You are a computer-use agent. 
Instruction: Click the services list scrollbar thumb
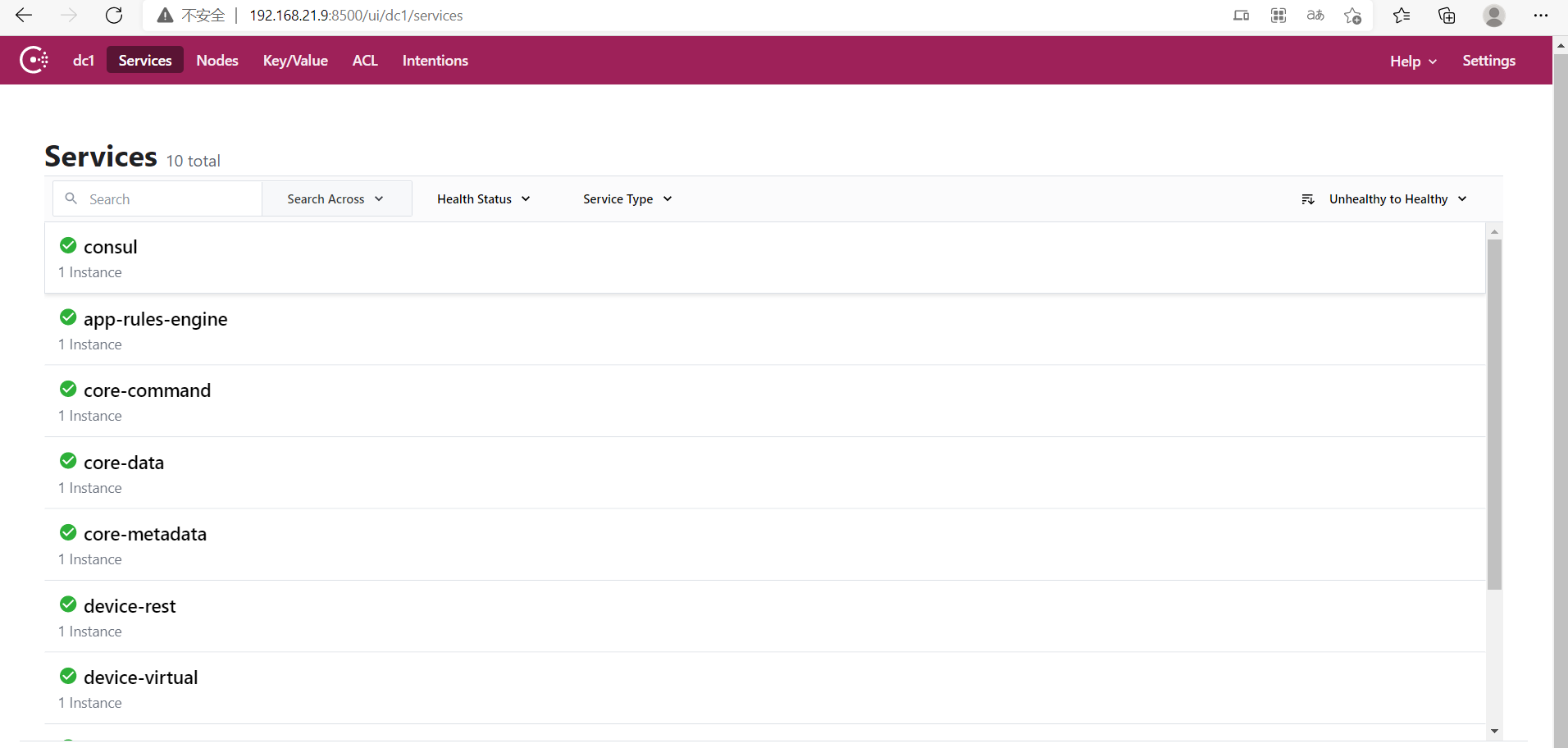coord(1494,414)
